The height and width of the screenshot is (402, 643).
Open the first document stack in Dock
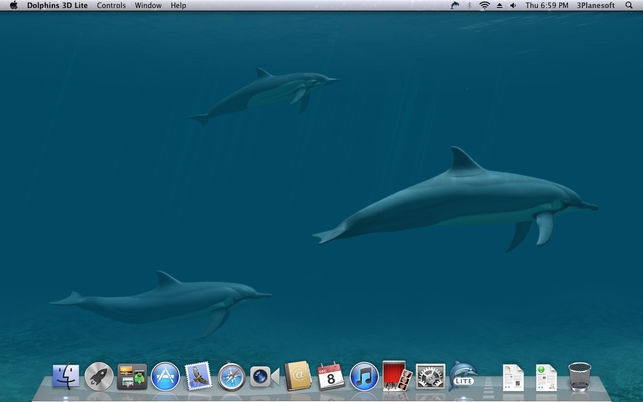pos(513,377)
